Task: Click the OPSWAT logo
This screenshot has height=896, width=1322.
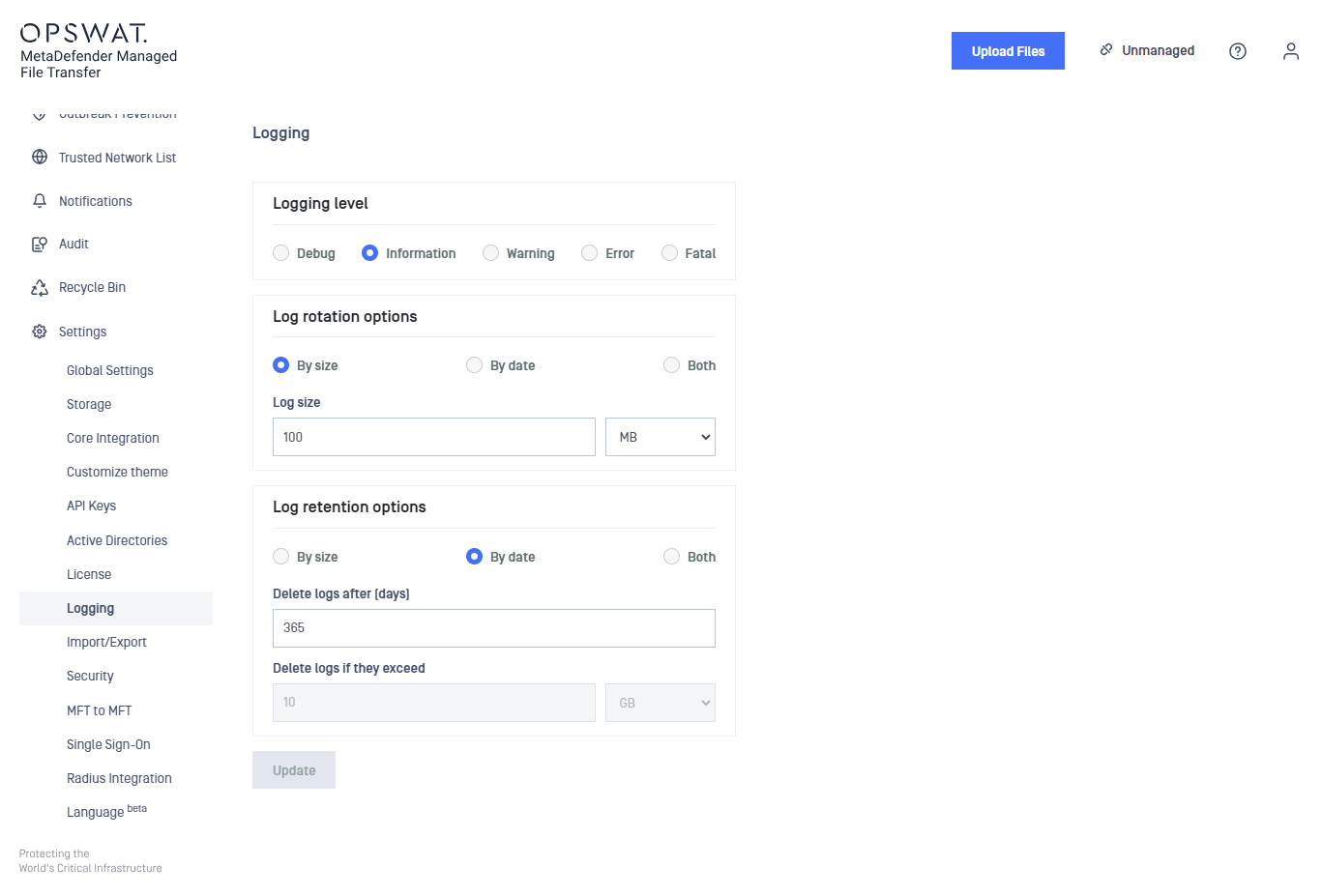Action: [x=83, y=33]
